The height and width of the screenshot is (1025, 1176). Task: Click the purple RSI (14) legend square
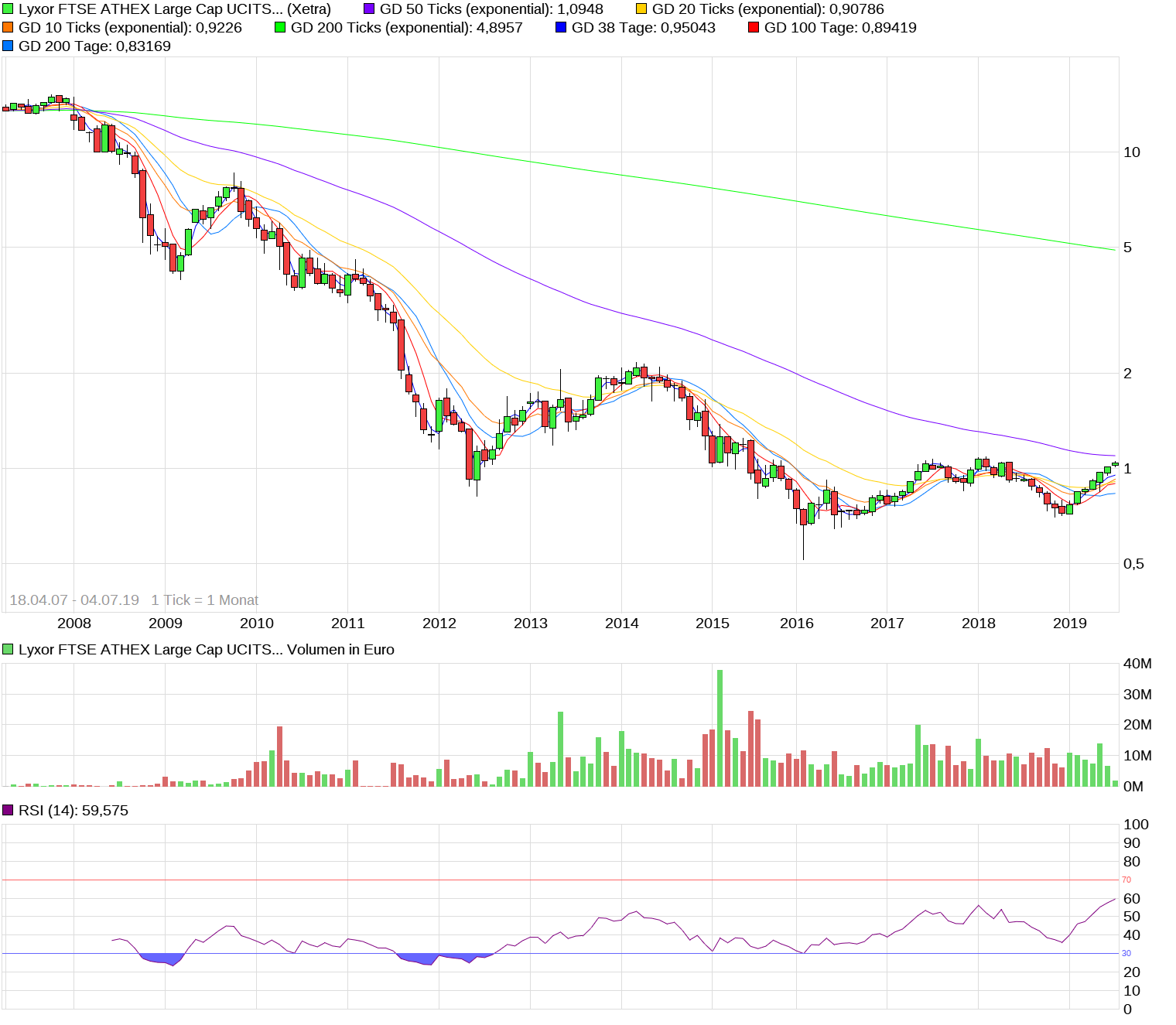(x=9, y=811)
